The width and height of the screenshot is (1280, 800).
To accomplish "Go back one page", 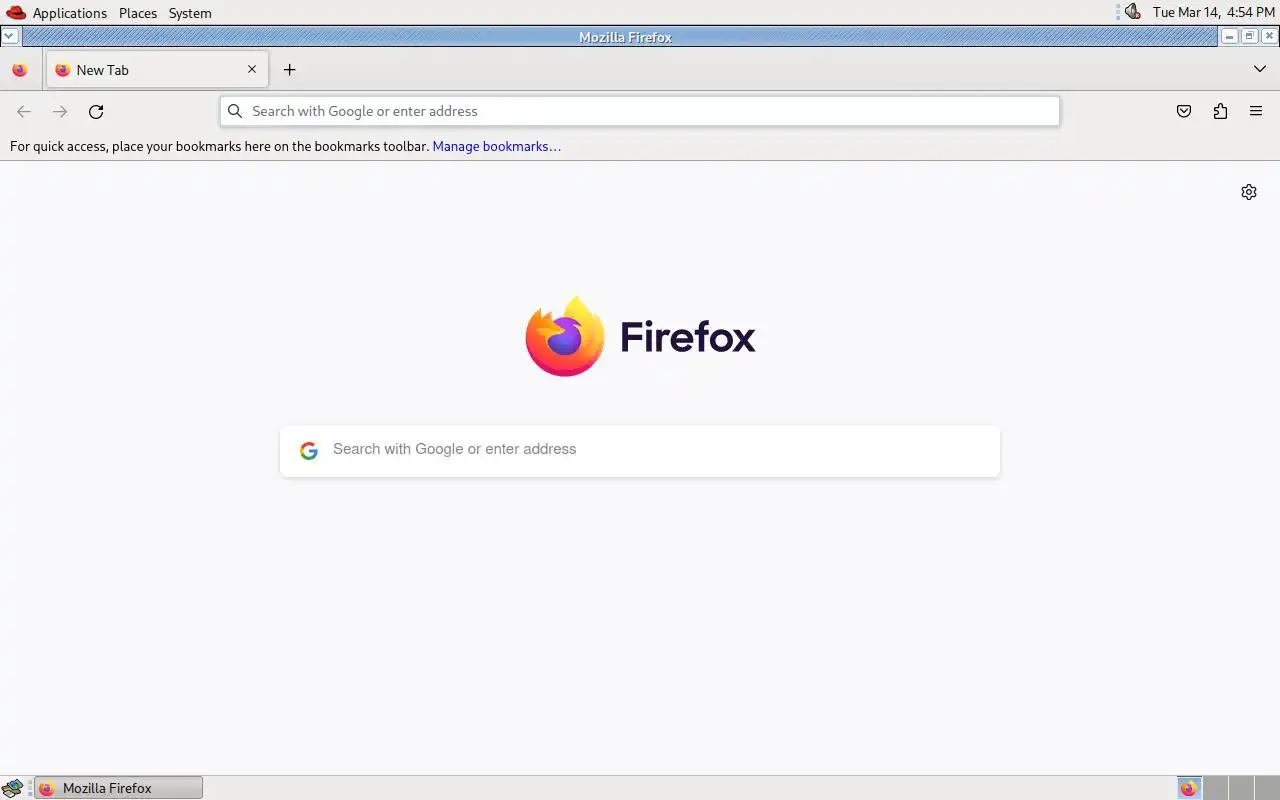I will [24, 112].
